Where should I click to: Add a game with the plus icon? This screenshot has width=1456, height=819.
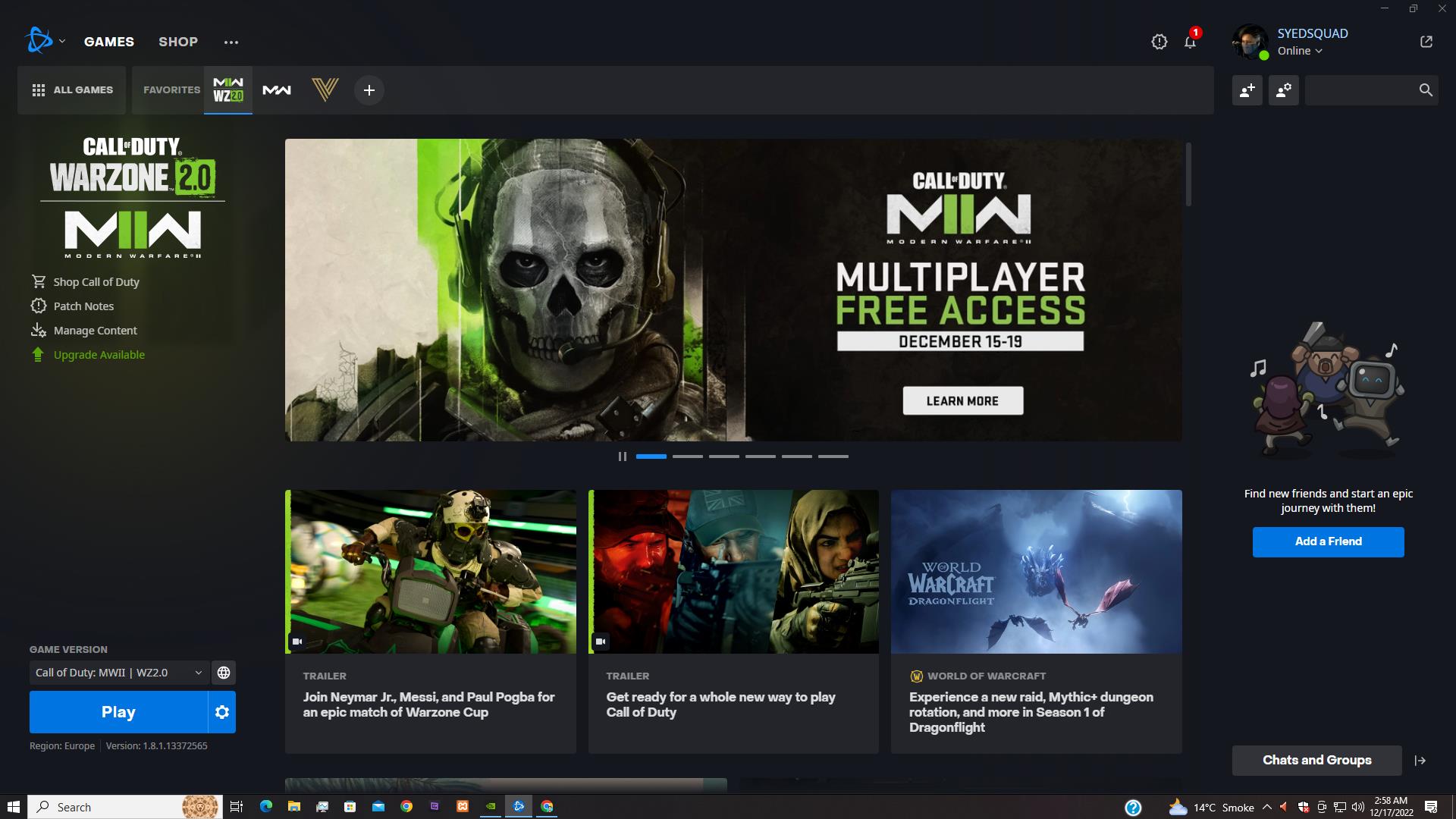pos(369,90)
